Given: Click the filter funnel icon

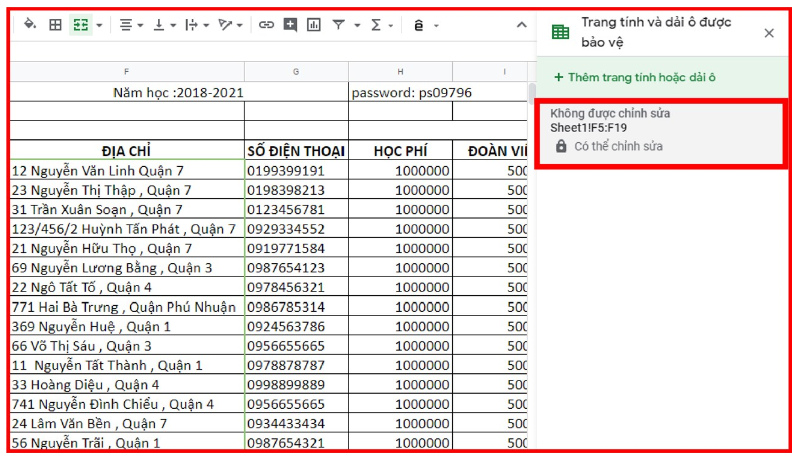Looking at the screenshot, I should pos(342,25).
